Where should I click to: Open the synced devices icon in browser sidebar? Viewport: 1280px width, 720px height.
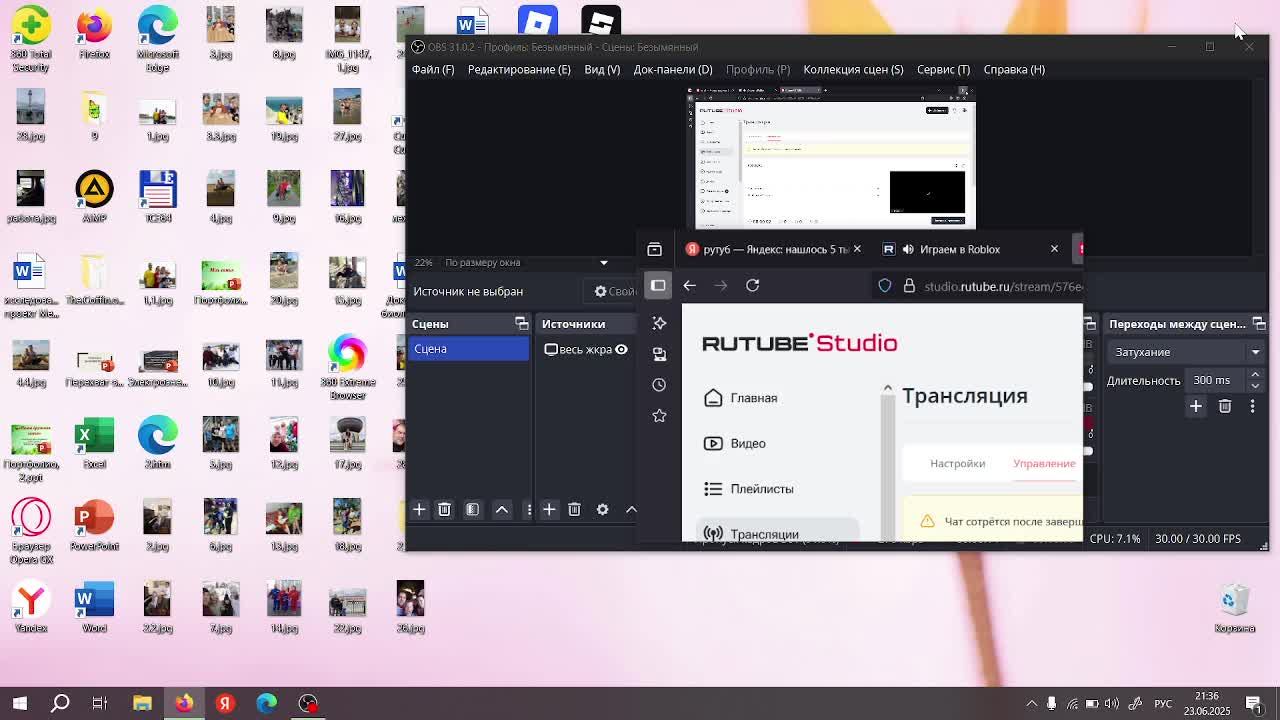(x=659, y=354)
